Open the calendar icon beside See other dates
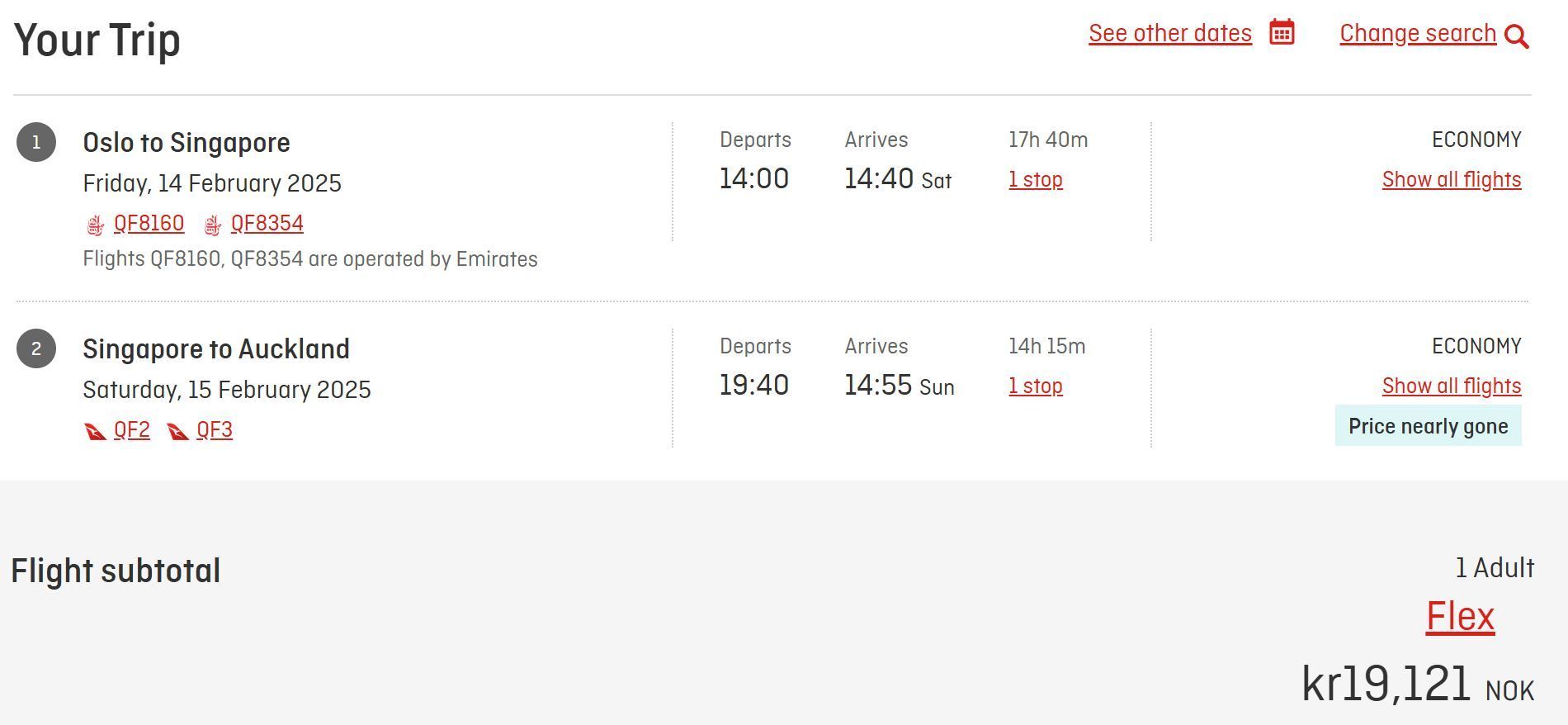The image size is (1568, 725). click(x=1278, y=33)
